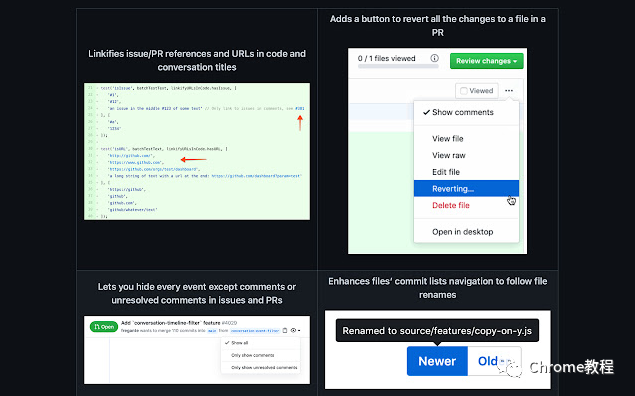
Task: Click the info icon next to files viewed
Action: [x=434, y=58]
